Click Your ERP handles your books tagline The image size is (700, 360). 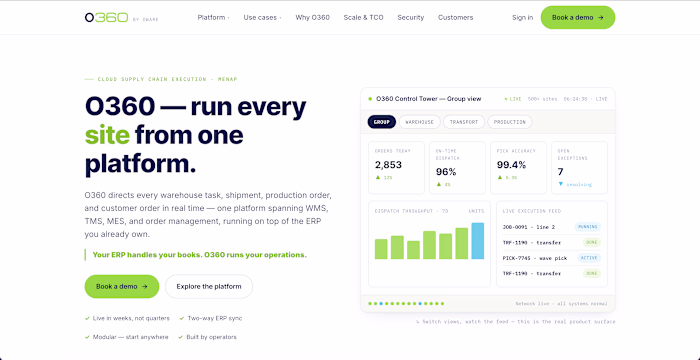(200, 255)
